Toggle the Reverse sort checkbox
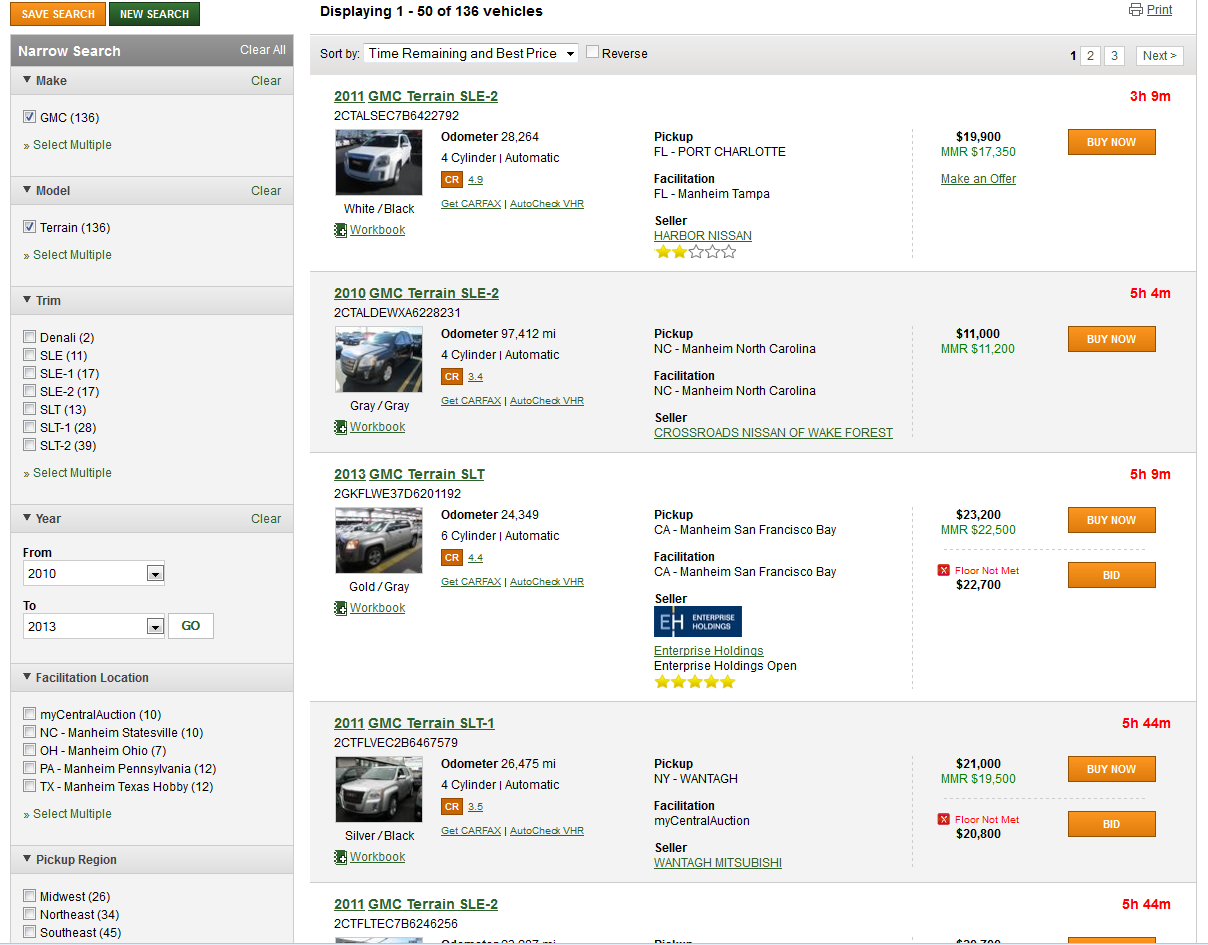Image resolution: width=1208 pixels, height=945 pixels. [593, 52]
